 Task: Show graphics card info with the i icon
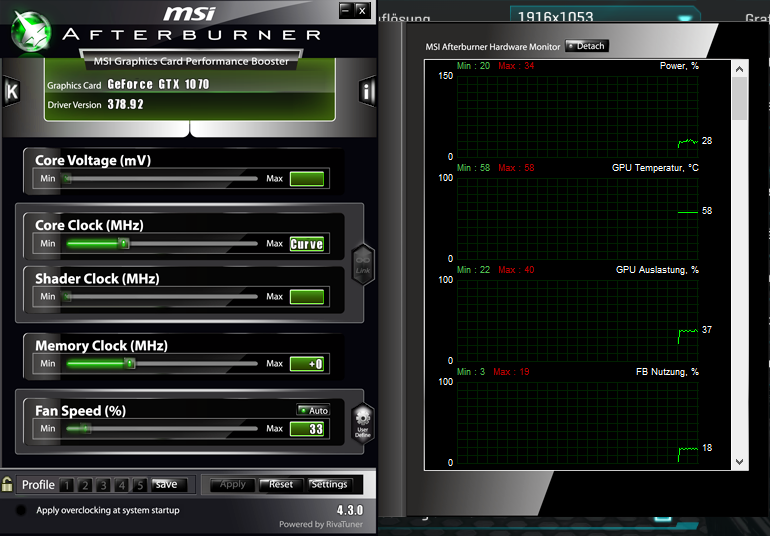click(x=366, y=91)
